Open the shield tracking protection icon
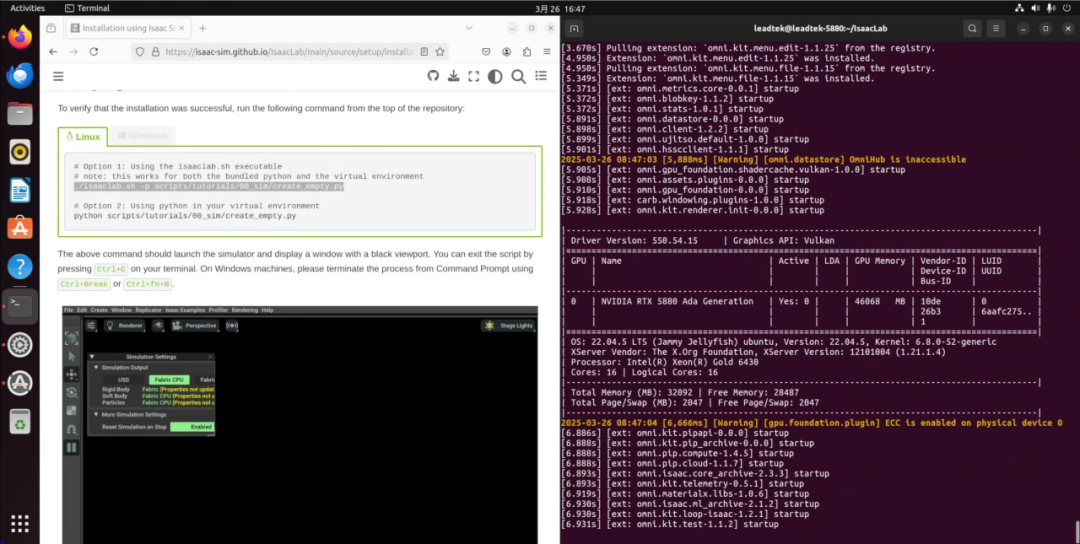The width and height of the screenshot is (1080, 544). (140, 52)
